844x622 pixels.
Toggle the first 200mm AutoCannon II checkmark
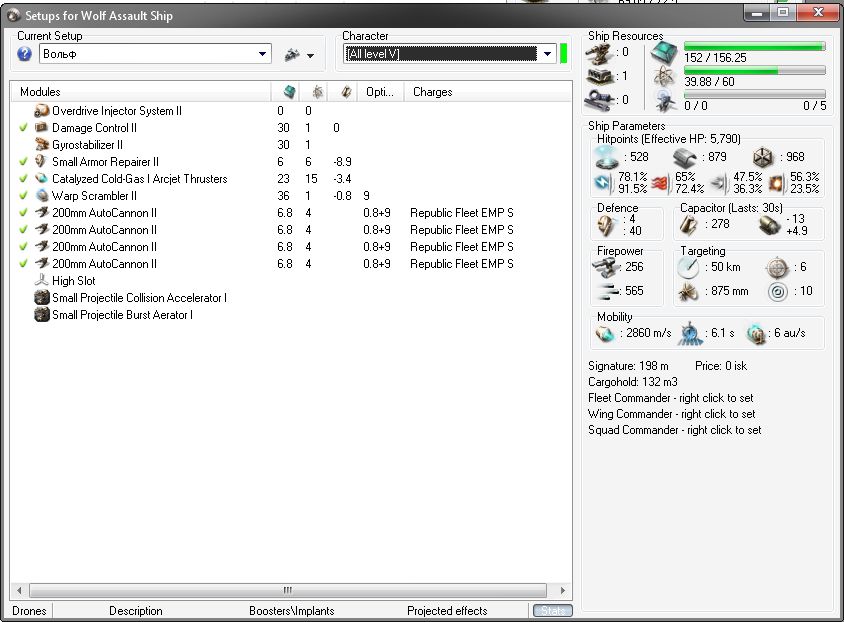click(x=23, y=213)
